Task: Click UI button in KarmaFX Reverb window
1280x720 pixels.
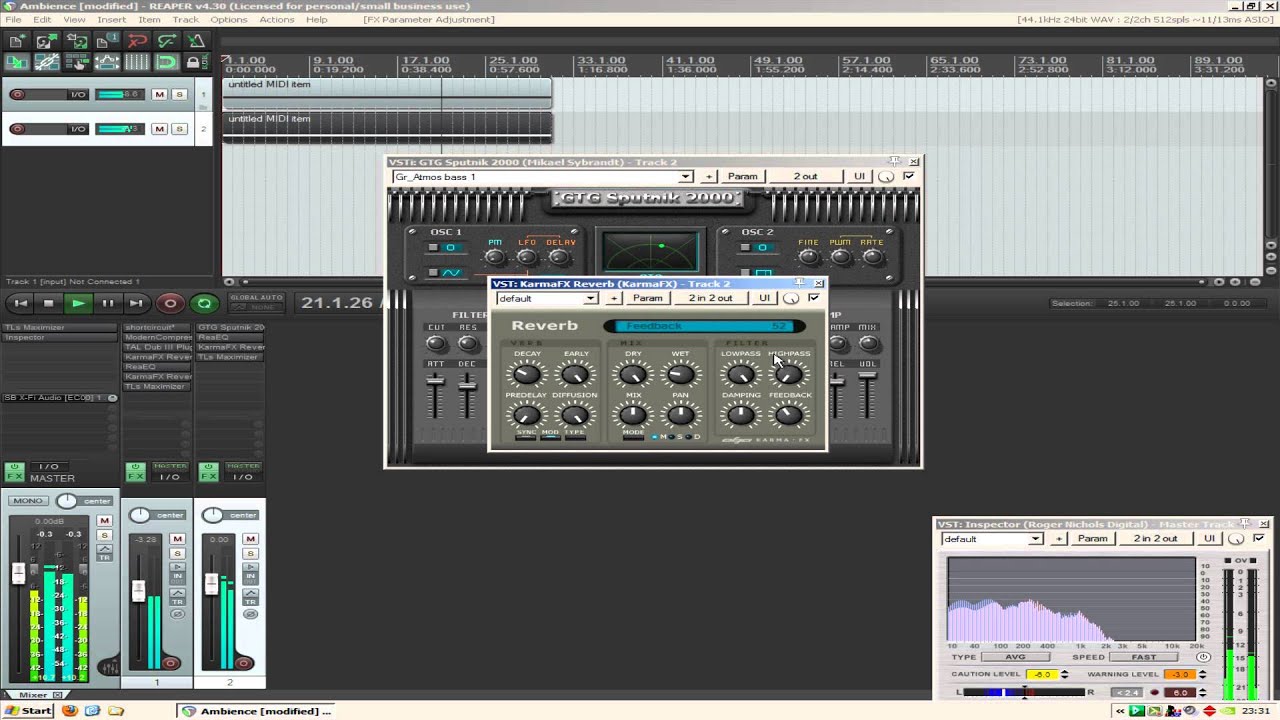Action: 764,298
